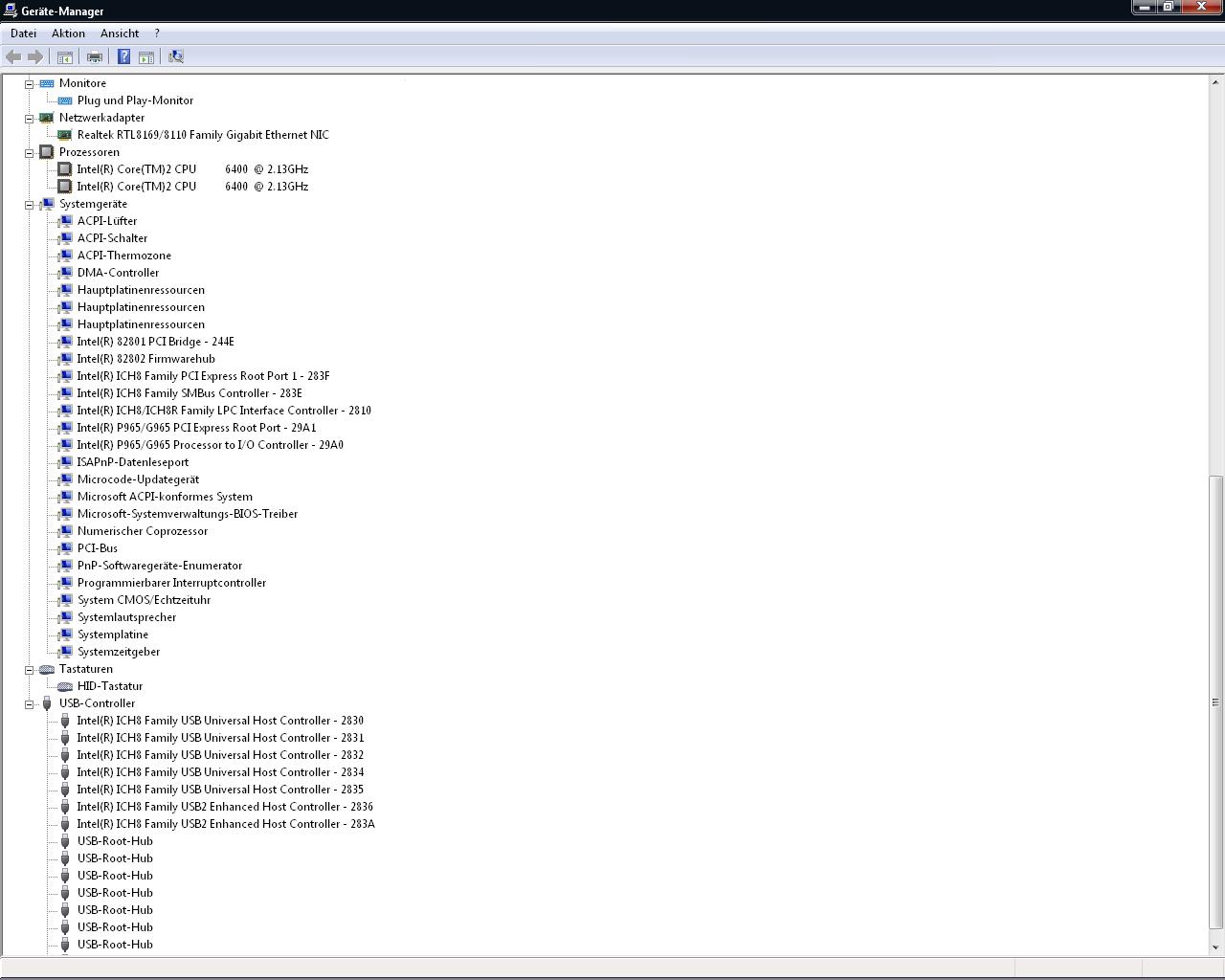The width and height of the screenshot is (1225, 980).
Task: Toggle the console tree pane icon
Action: coord(65,57)
